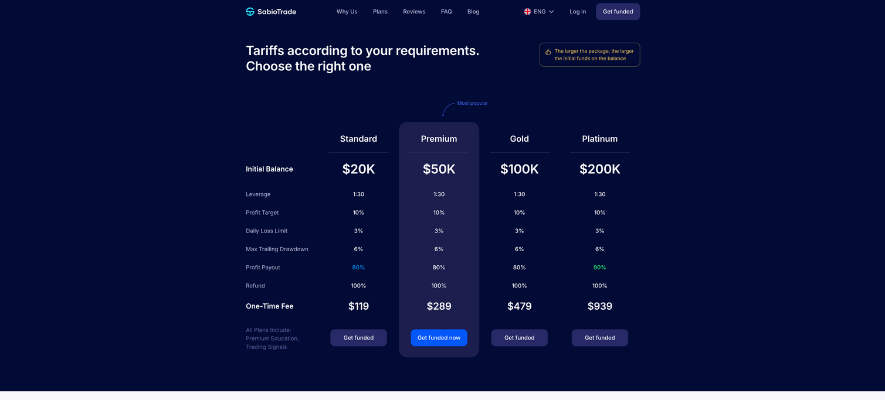This screenshot has height=400, width=885.
Task: Click the Standard $20K initial balance
Action: pos(358,169)
